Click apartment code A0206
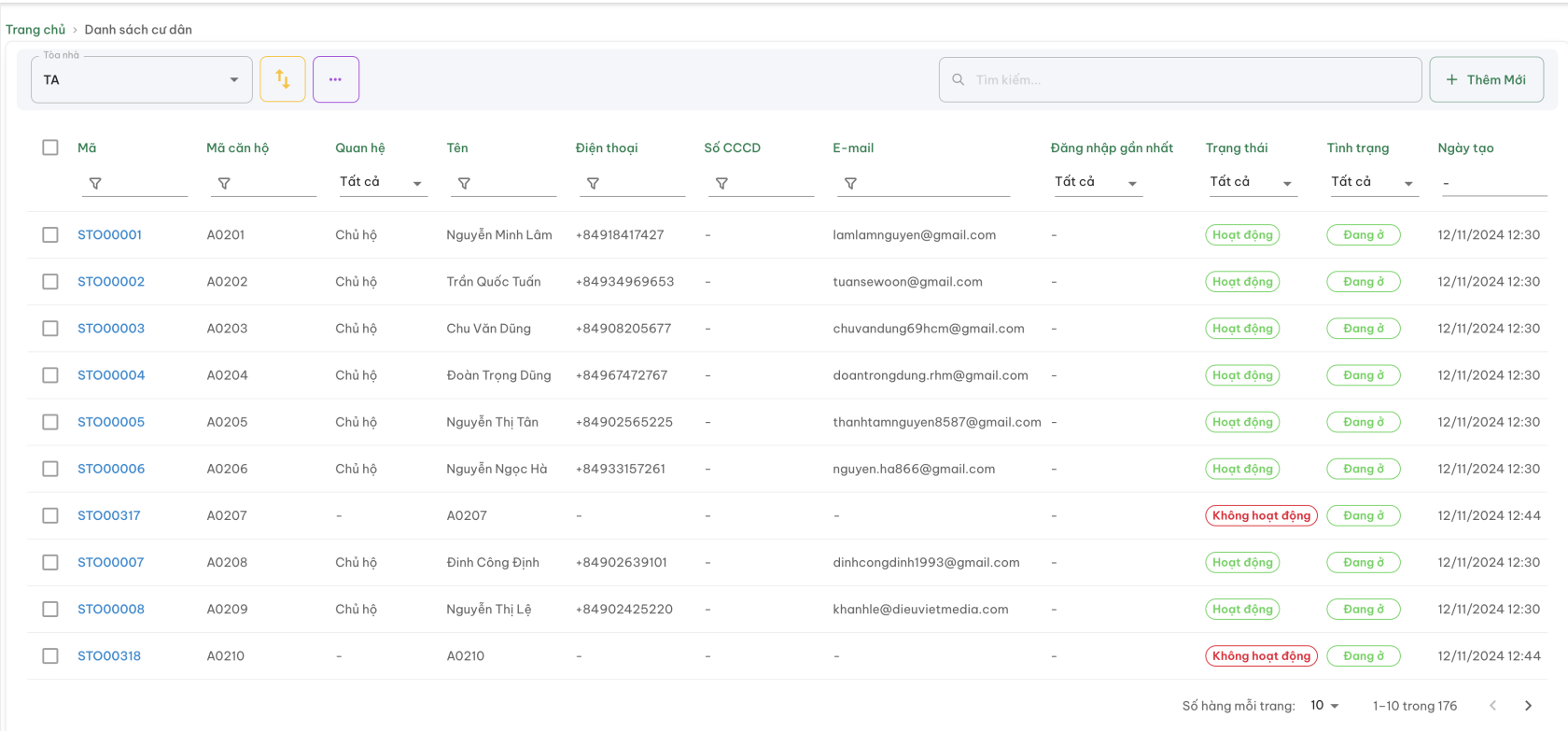 [227, 469]
